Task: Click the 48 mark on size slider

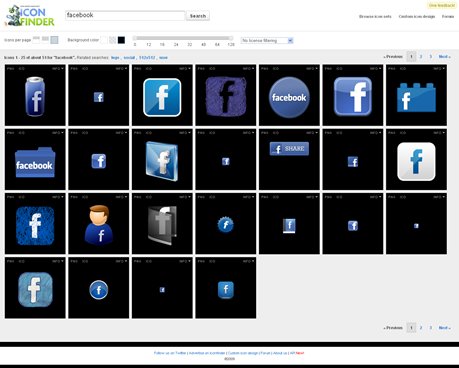Action: [203, 44]
